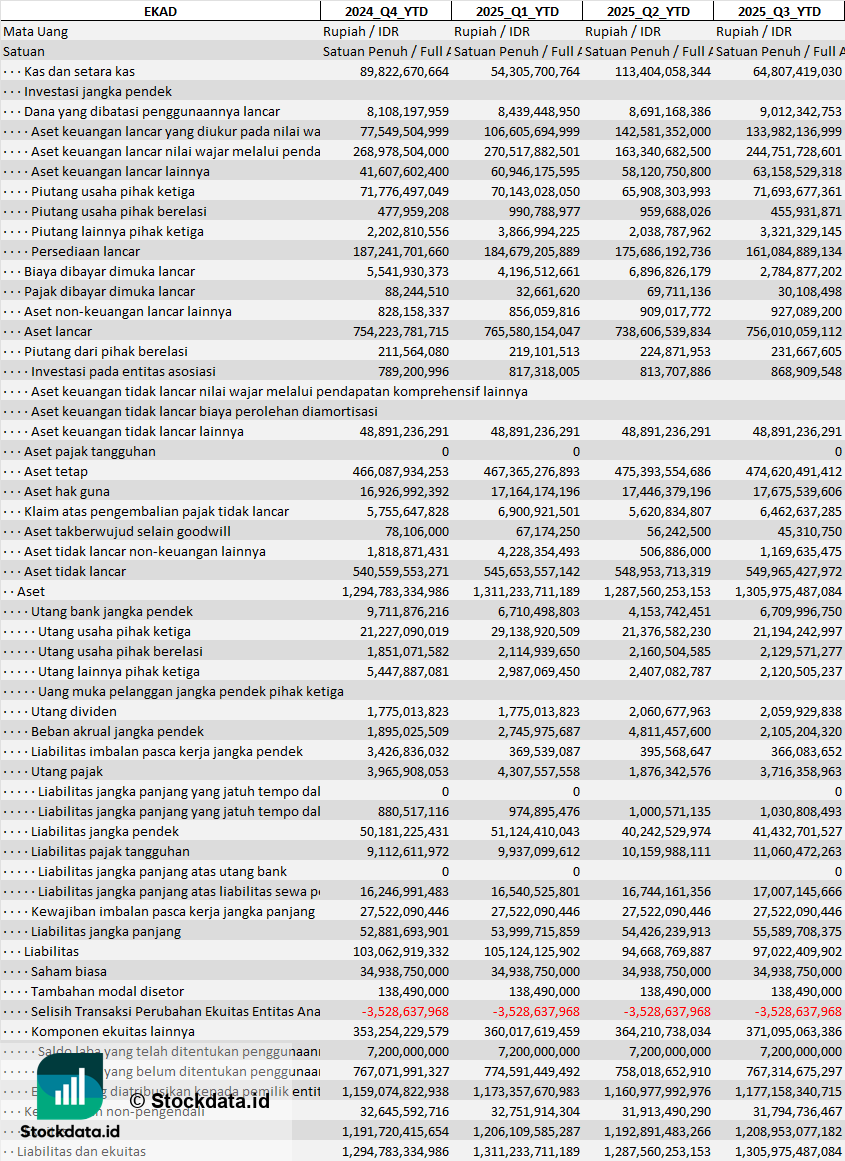The width and height of the screenshot is (845, 1161).
Task: Select Piutang usaha pihak ketiga label
Action: point(113,191)
